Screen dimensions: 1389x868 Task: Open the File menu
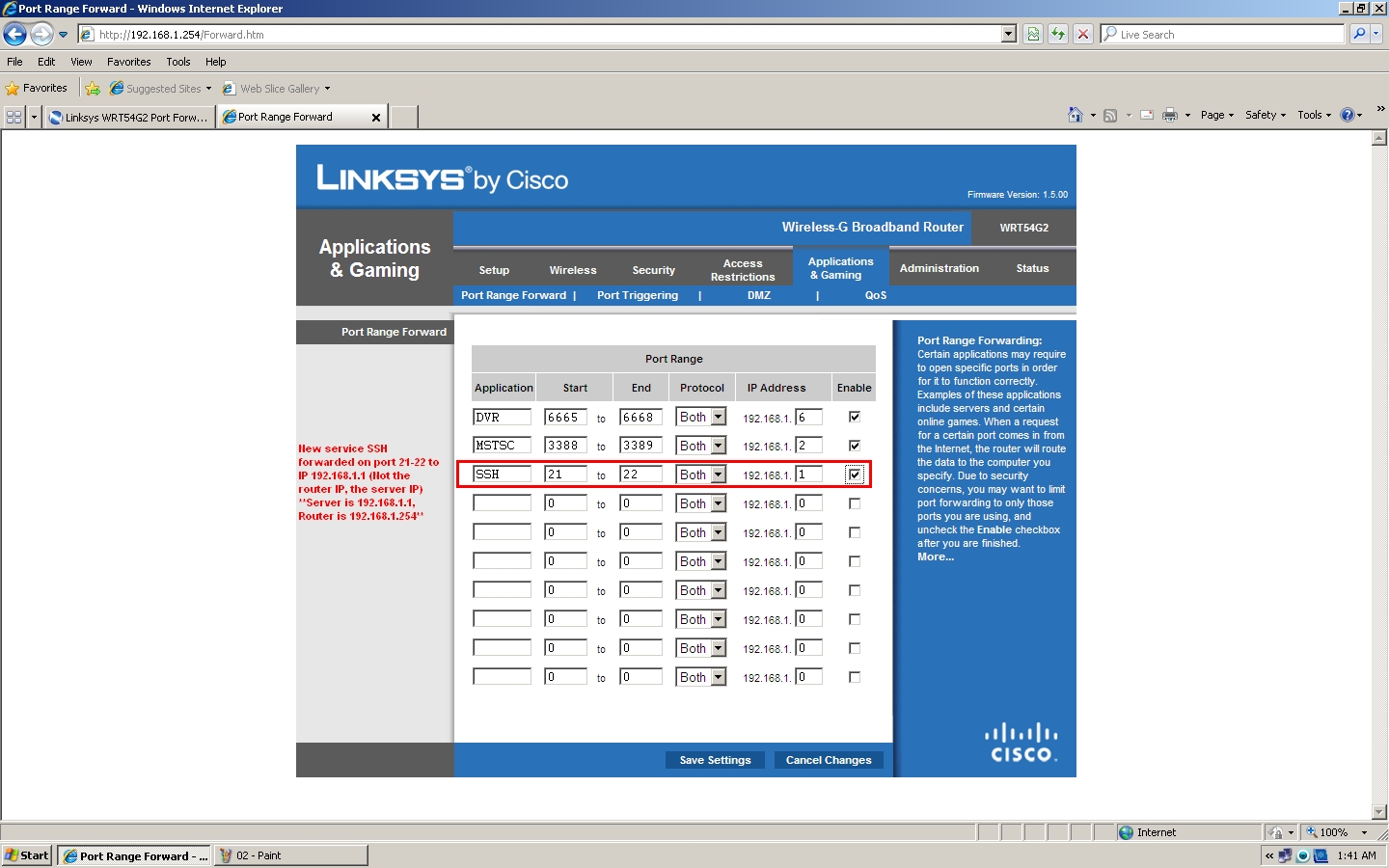[14, 62]
